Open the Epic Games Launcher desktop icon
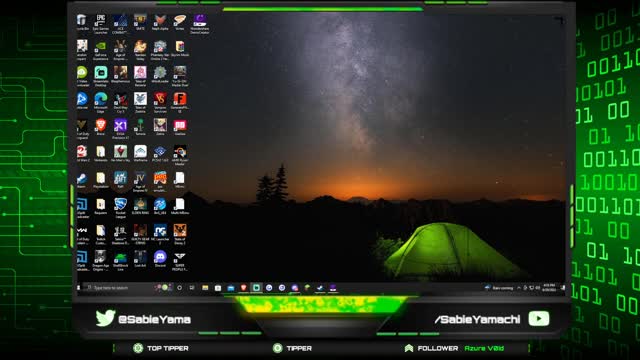 click(x=100, y=24)
